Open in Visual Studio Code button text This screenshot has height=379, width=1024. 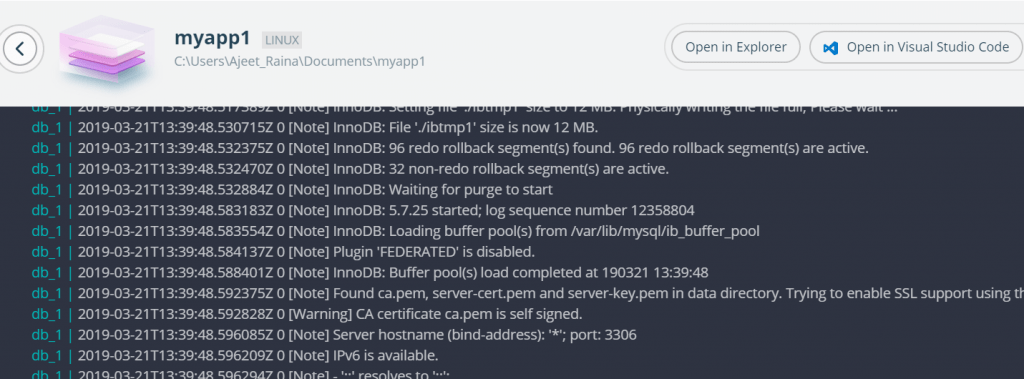click(x=928, y=47)
